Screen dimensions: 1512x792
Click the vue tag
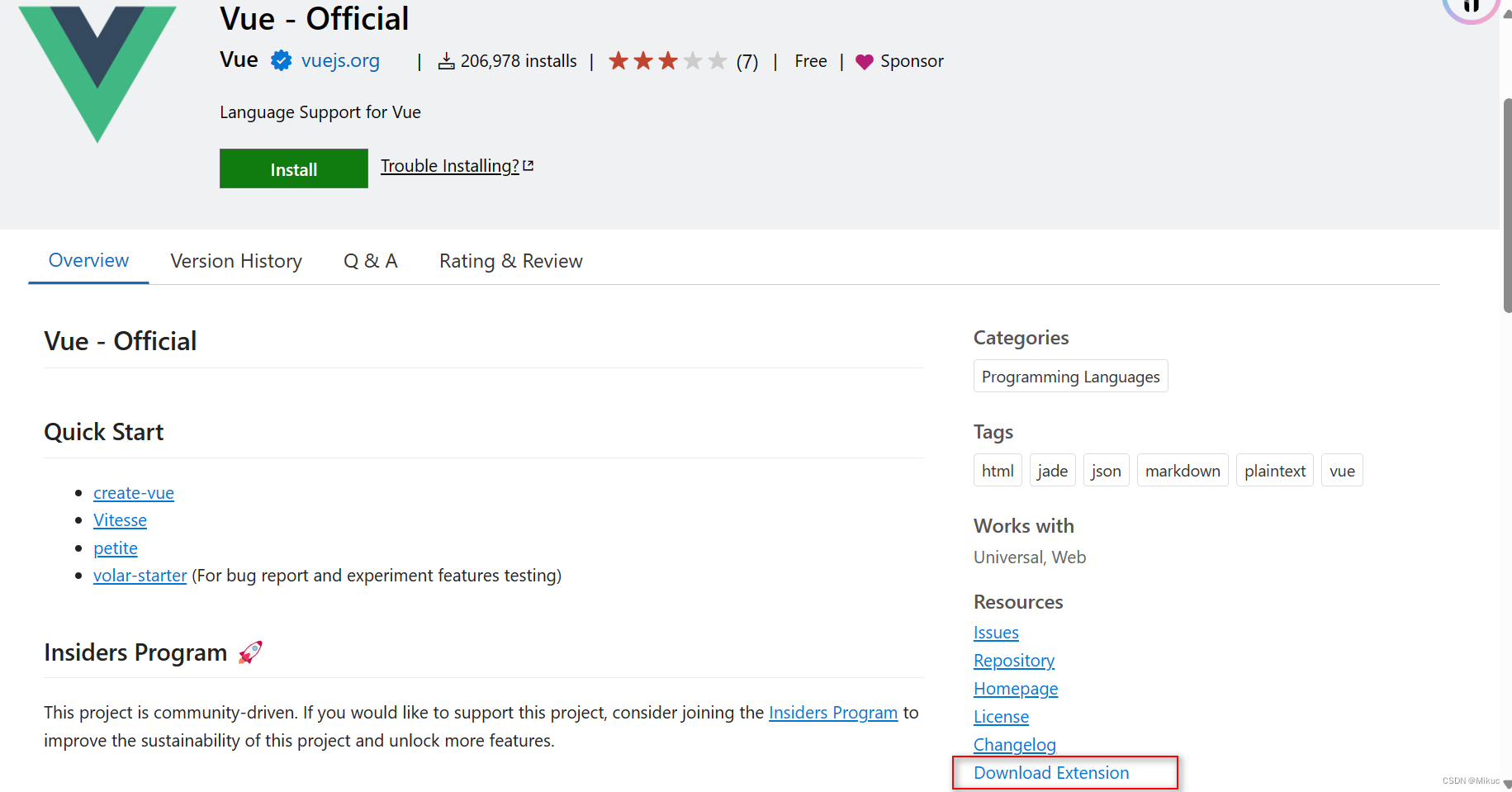[x=1342, y=471]
